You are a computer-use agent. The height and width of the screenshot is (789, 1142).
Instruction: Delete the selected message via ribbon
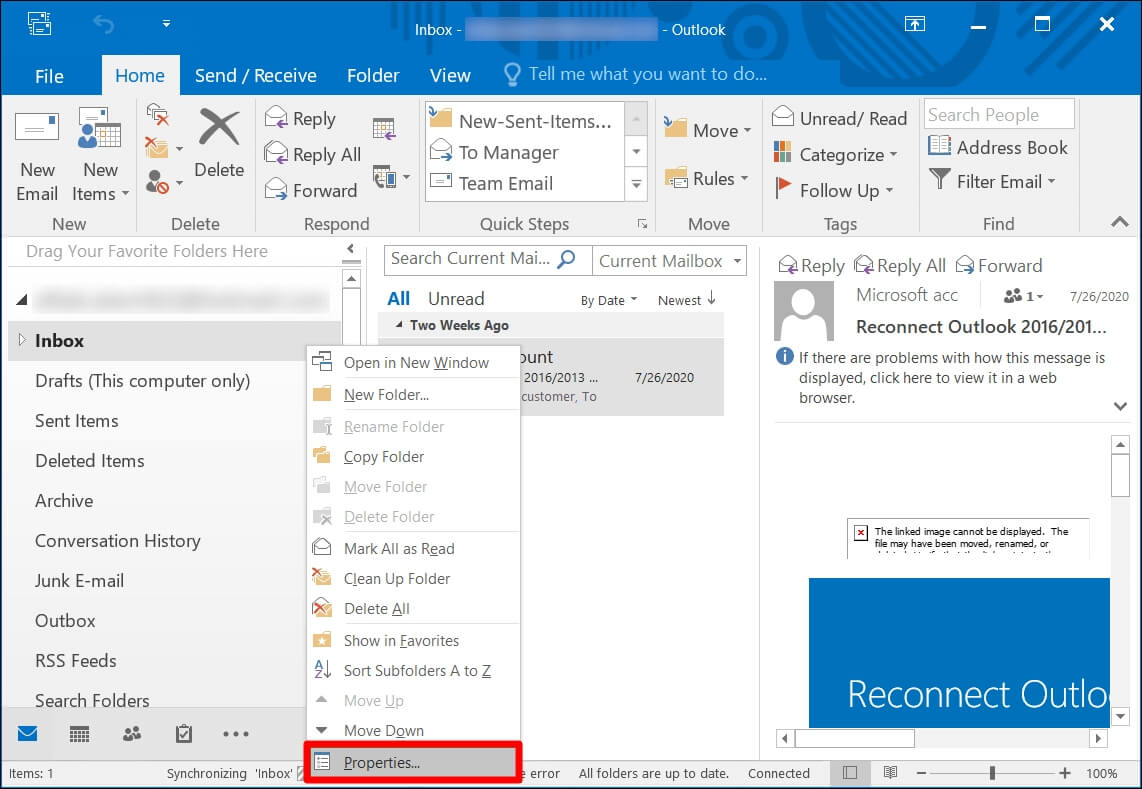click(218, 144)
